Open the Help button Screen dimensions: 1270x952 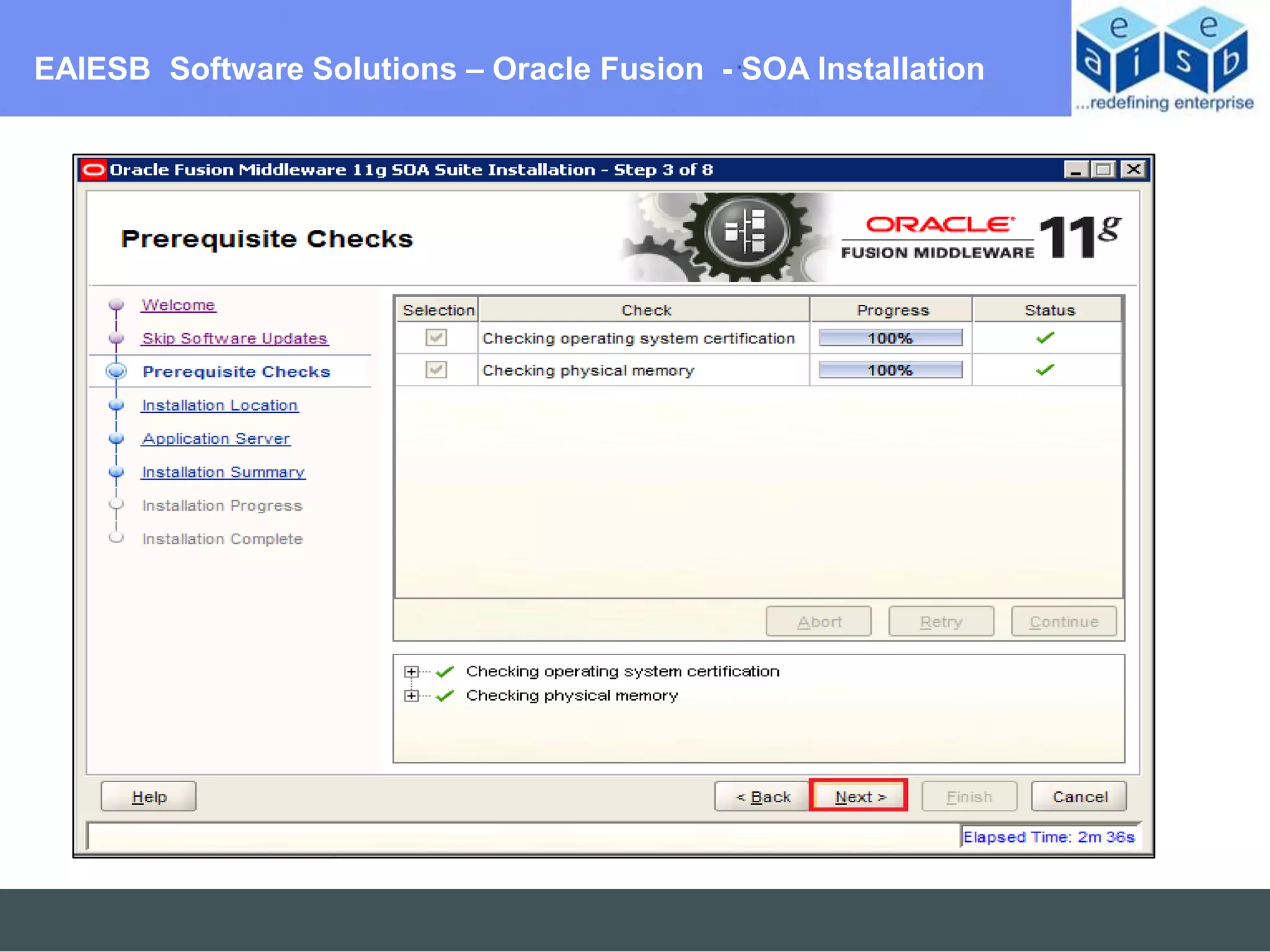coord(149,796)
